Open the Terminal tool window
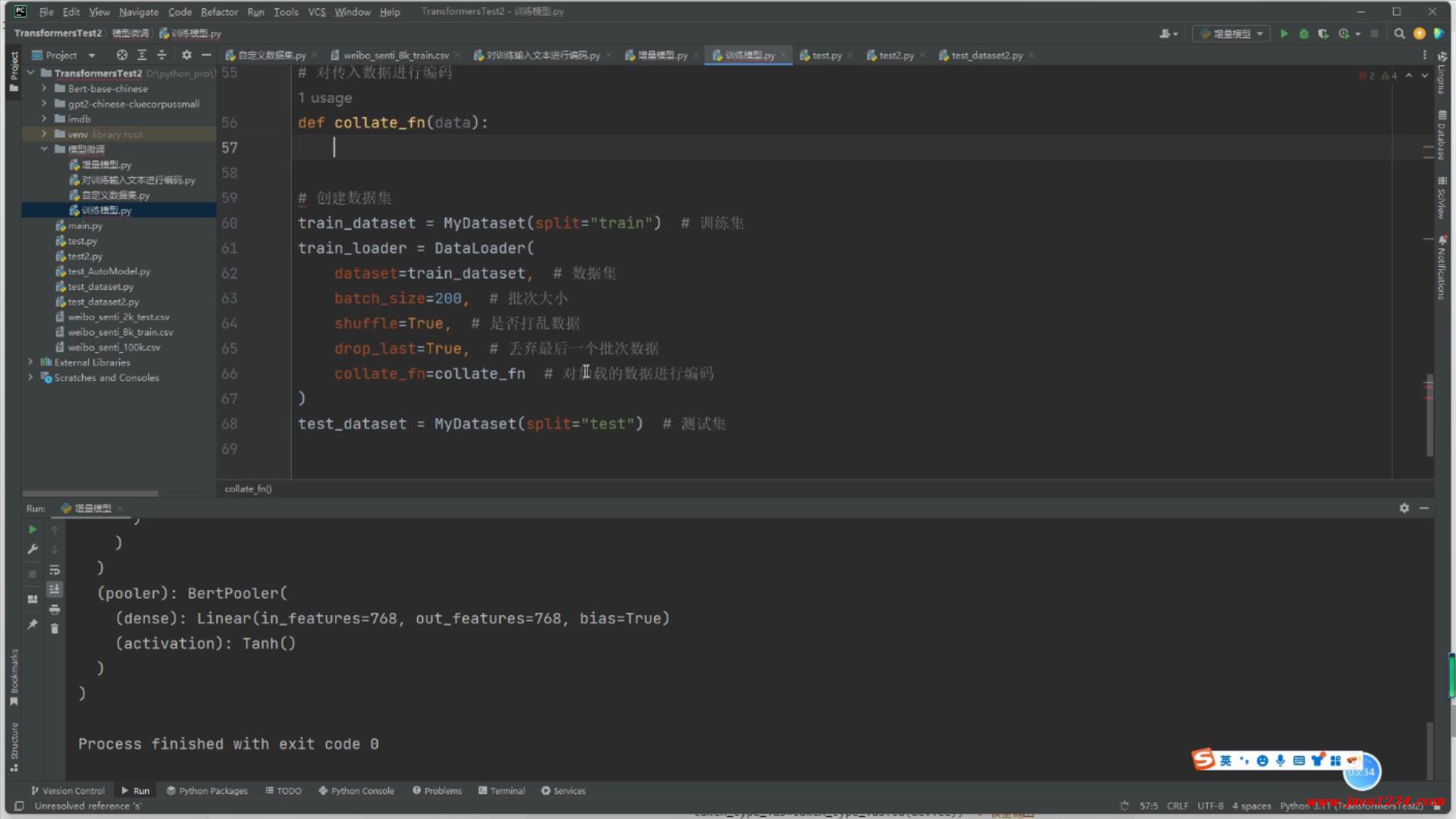The width and height of the screenshot is (1456, 819). tap(501, 790)
